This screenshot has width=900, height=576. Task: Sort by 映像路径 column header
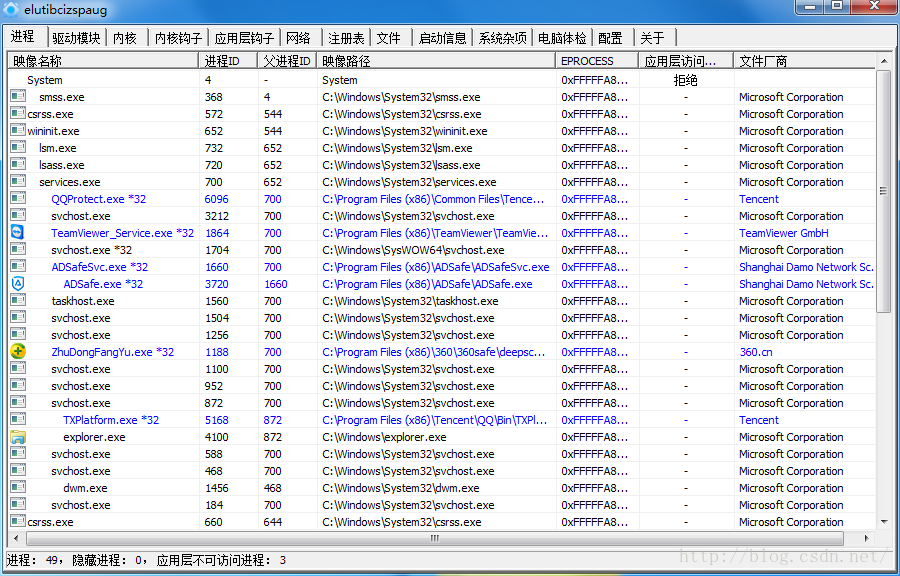click(x=436, y=61)
